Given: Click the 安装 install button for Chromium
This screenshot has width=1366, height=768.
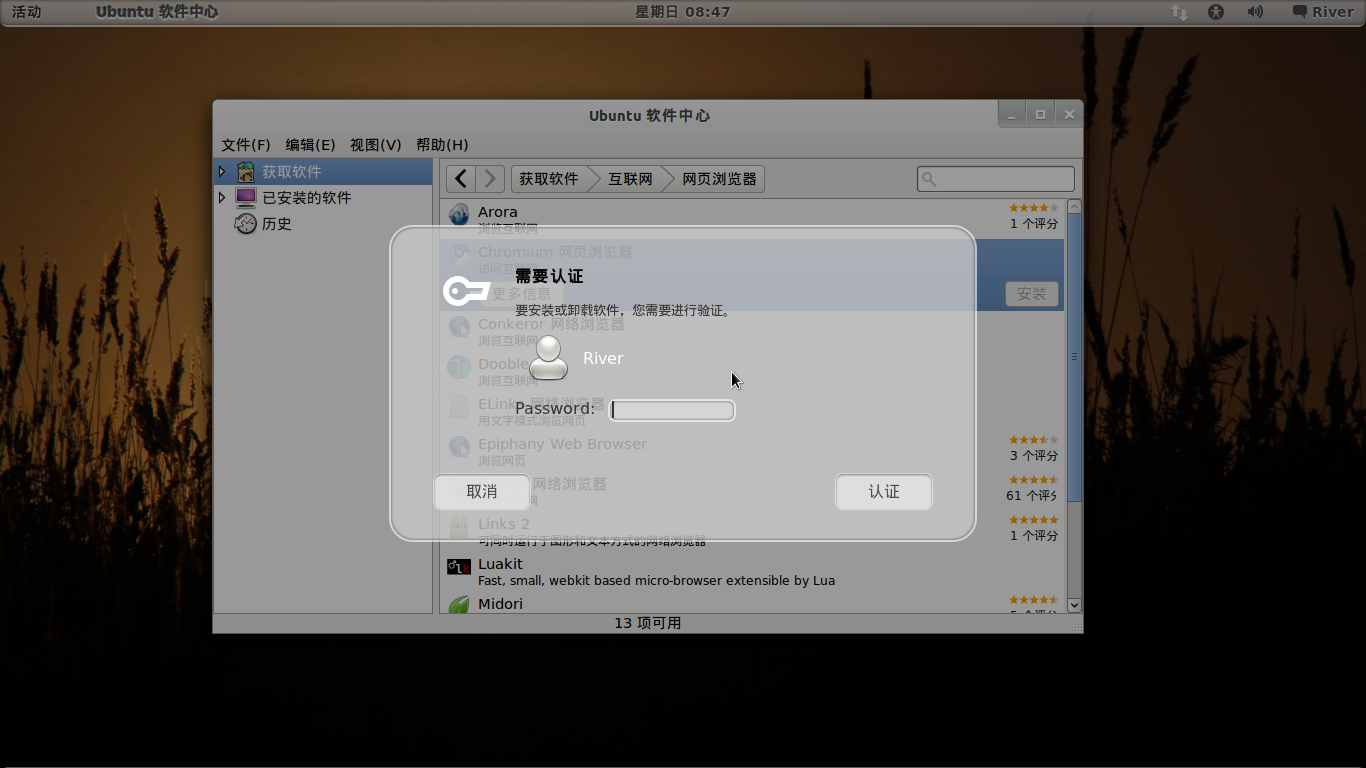Looking at the screenshot, I should pos(1032,294).
